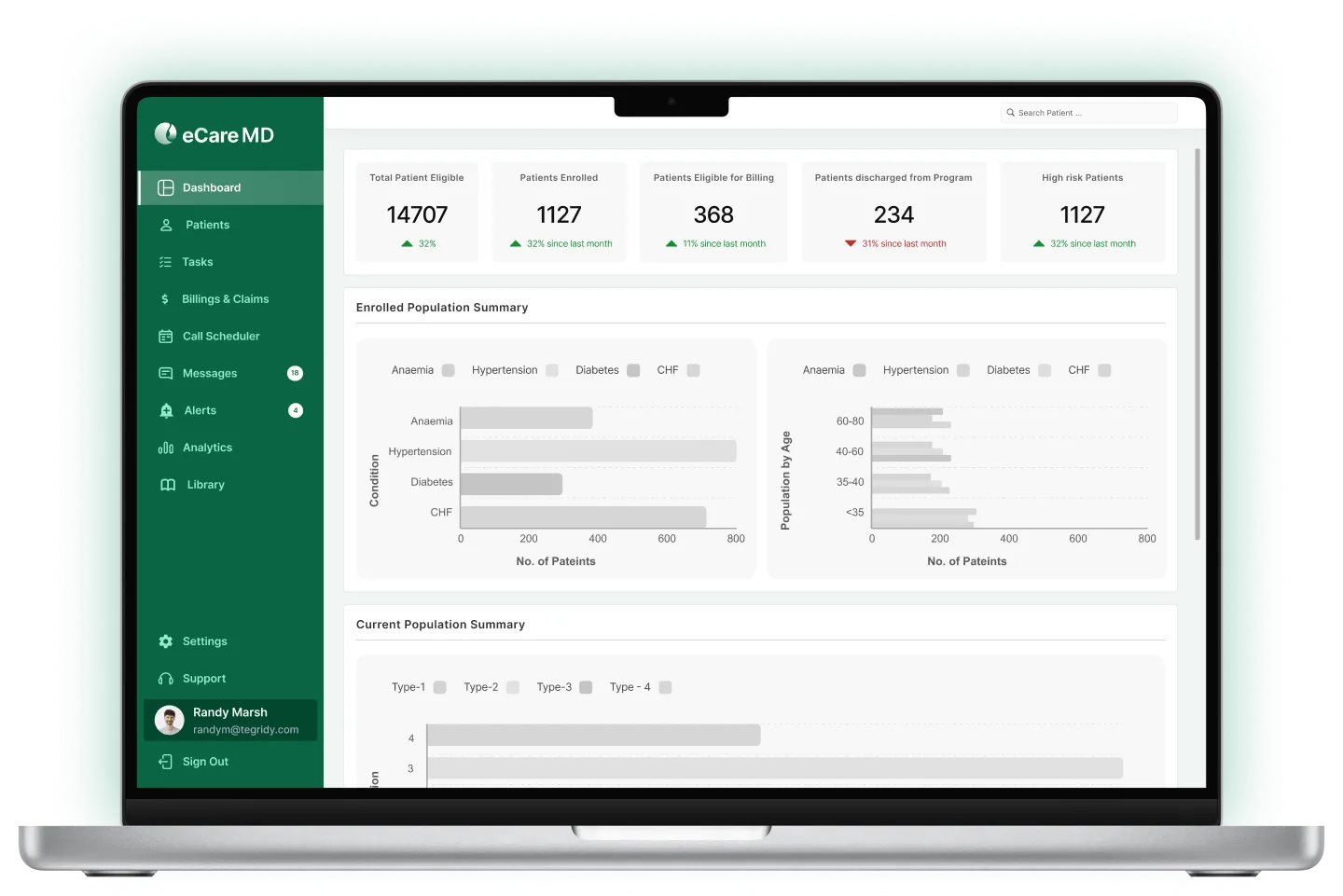Click into the Search Patient field

(1089, 113)
